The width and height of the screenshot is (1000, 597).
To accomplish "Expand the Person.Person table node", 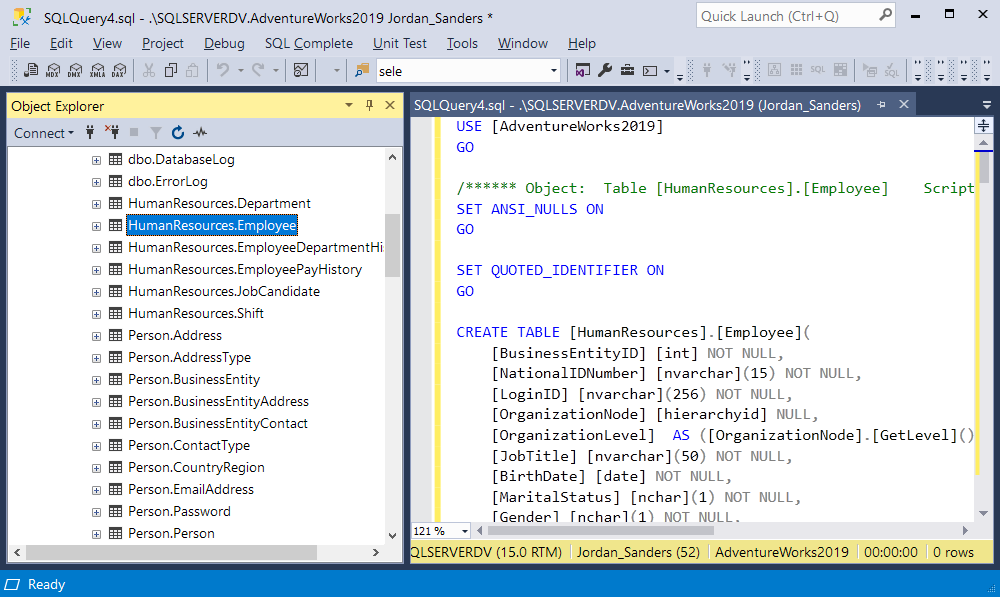I will (96, 534).
